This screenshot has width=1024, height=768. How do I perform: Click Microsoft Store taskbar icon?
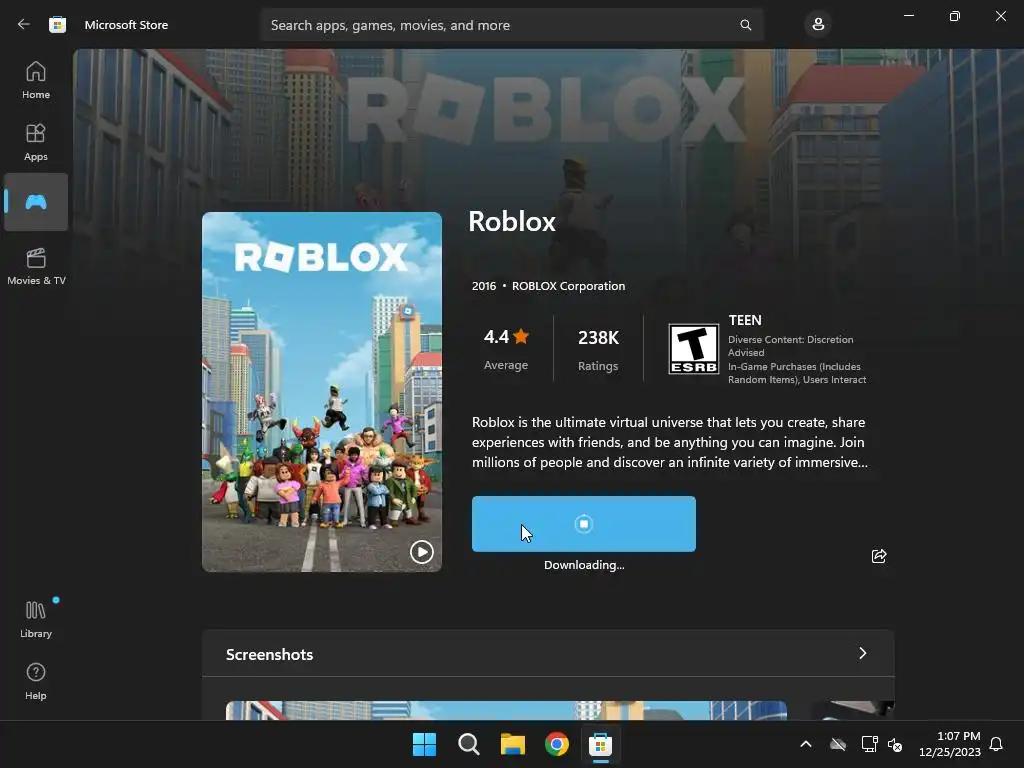pyautogui.click(x=601, y=744)
